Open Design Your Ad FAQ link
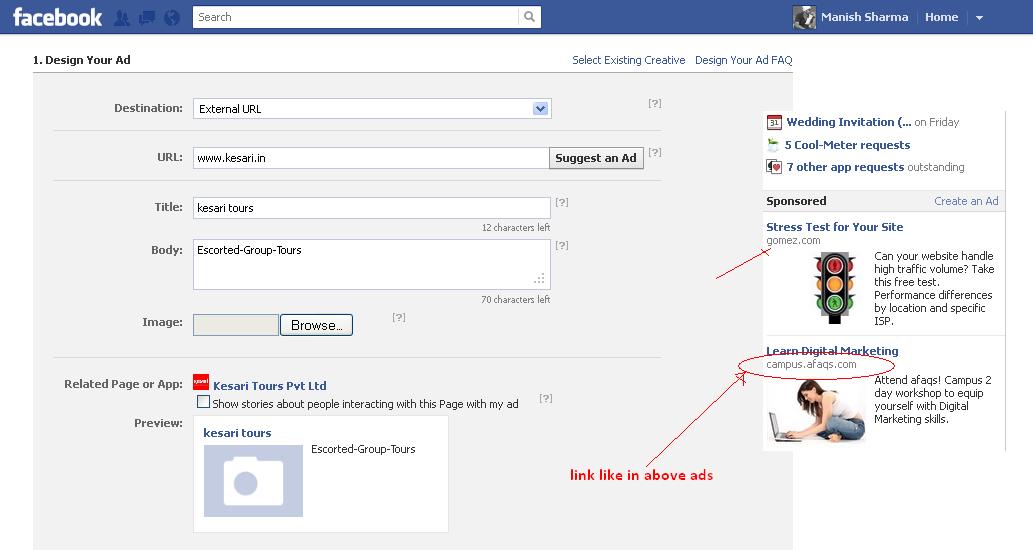The image size is (1033, 550). 743,60
